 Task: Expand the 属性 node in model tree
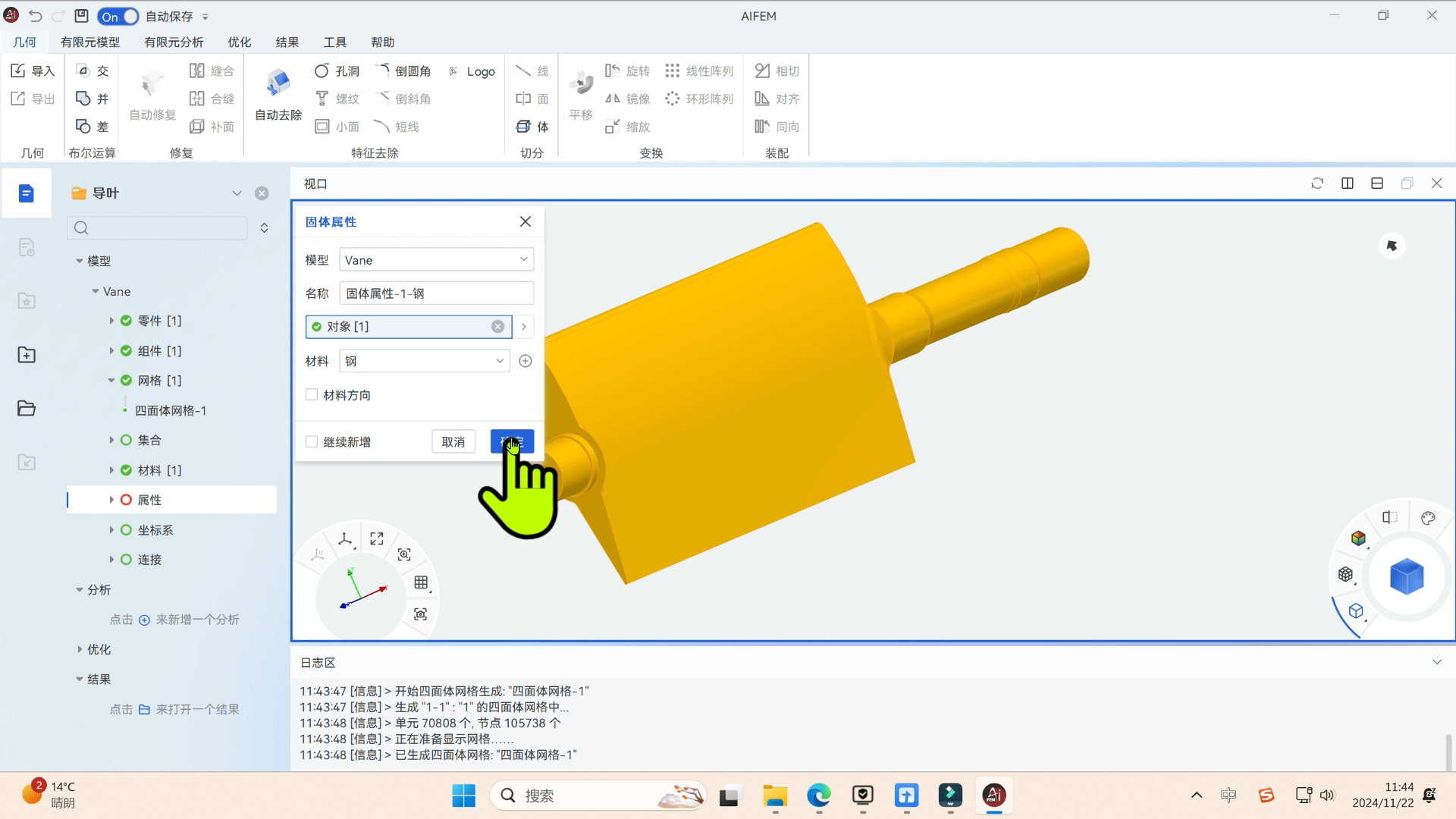pos(111,499)
